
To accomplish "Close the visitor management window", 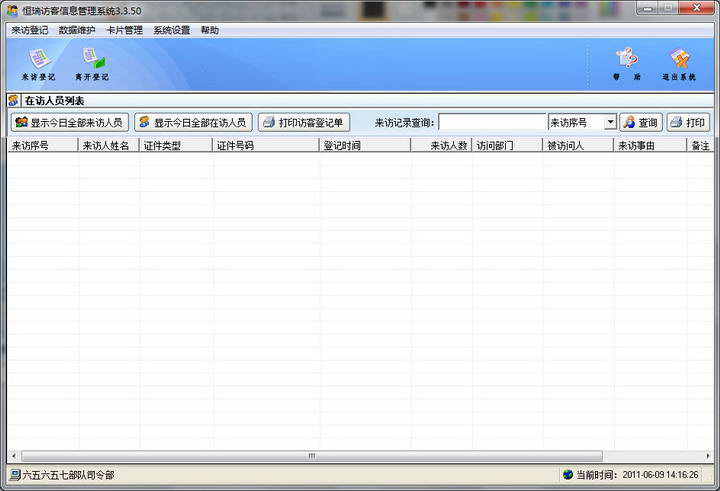I will [x=697, y=8].
